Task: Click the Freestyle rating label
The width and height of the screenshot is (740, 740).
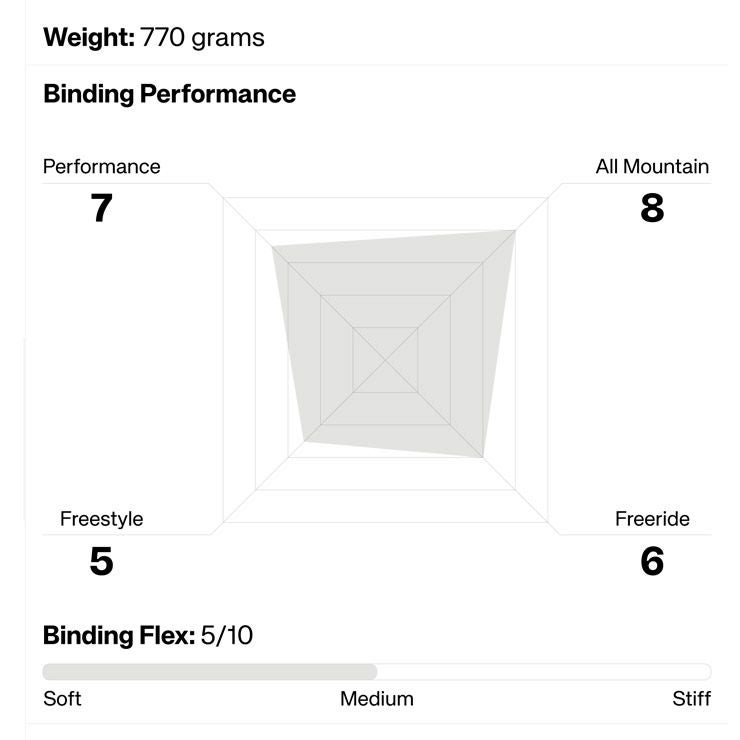Action: coord(101,519)
